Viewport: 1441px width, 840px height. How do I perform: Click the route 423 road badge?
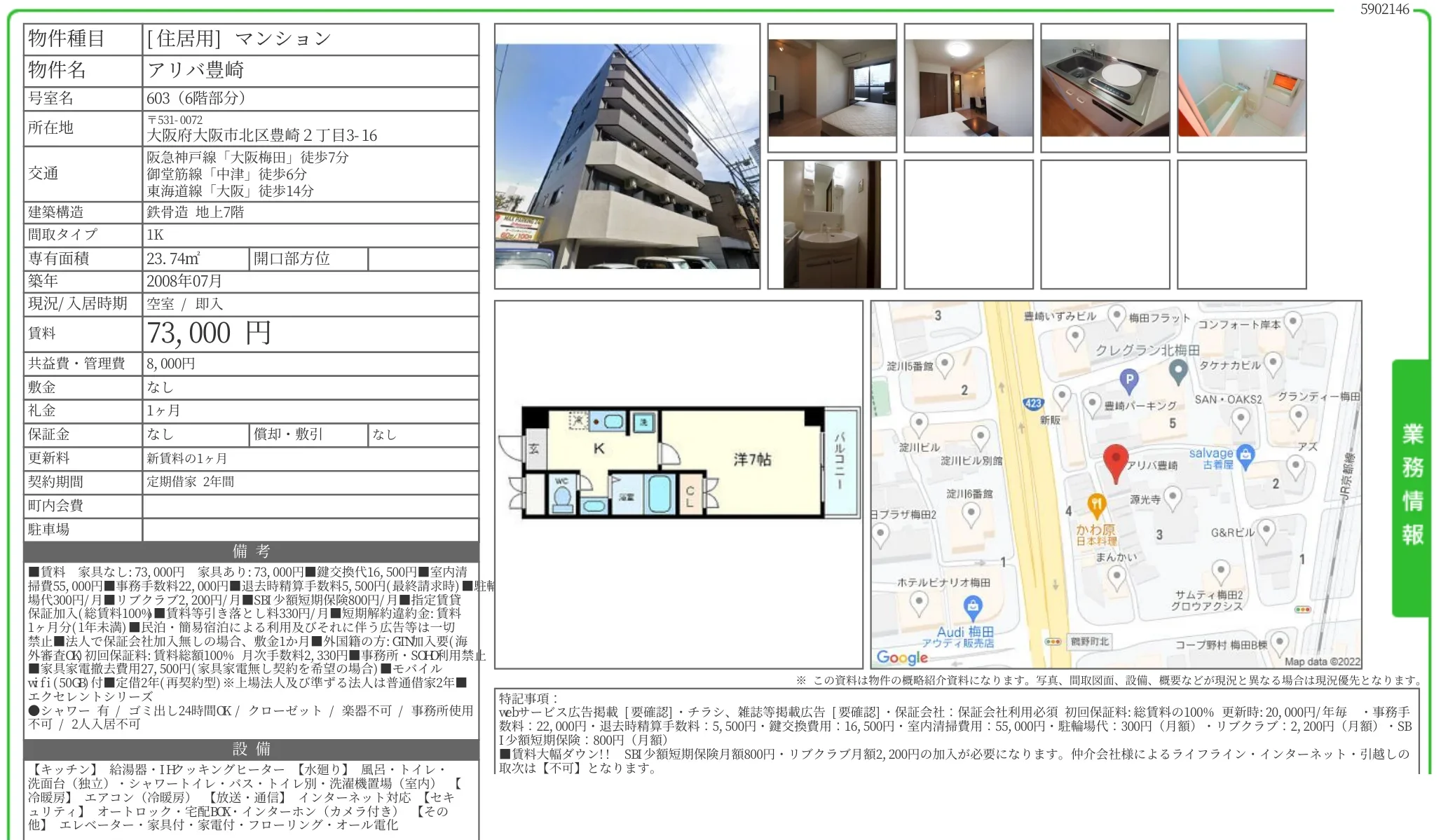click(1033, 404)
